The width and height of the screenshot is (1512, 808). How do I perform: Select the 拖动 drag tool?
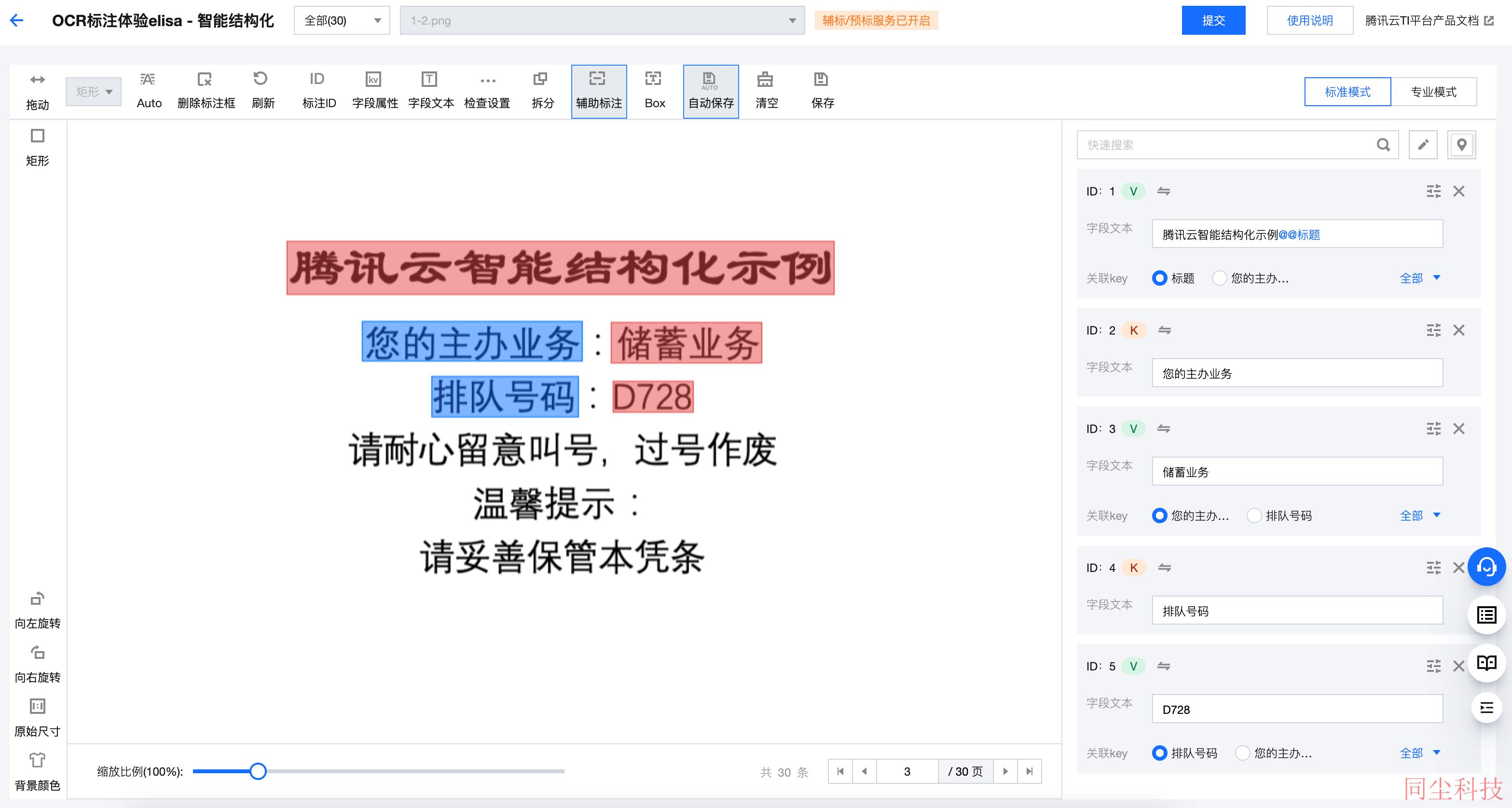38,92
